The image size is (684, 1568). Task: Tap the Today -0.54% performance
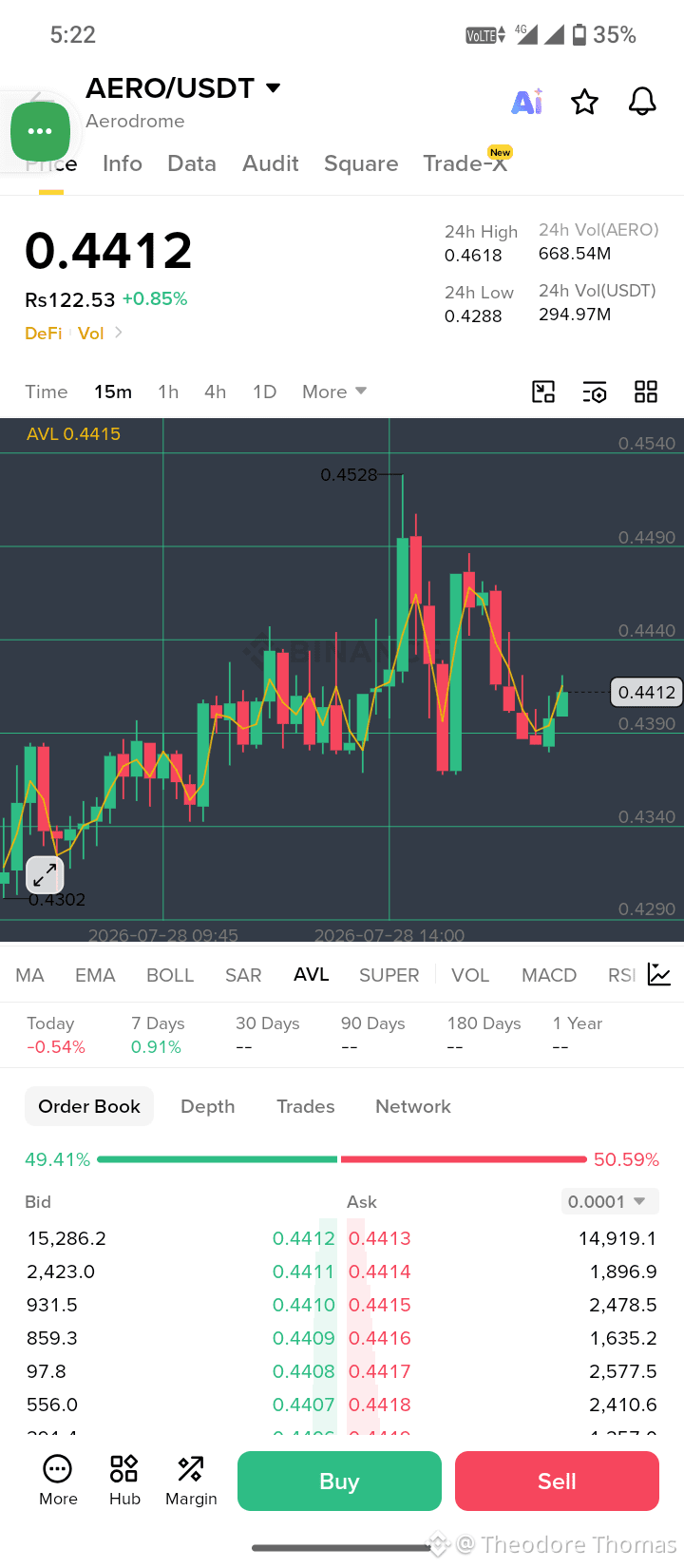coord(56,1035)
